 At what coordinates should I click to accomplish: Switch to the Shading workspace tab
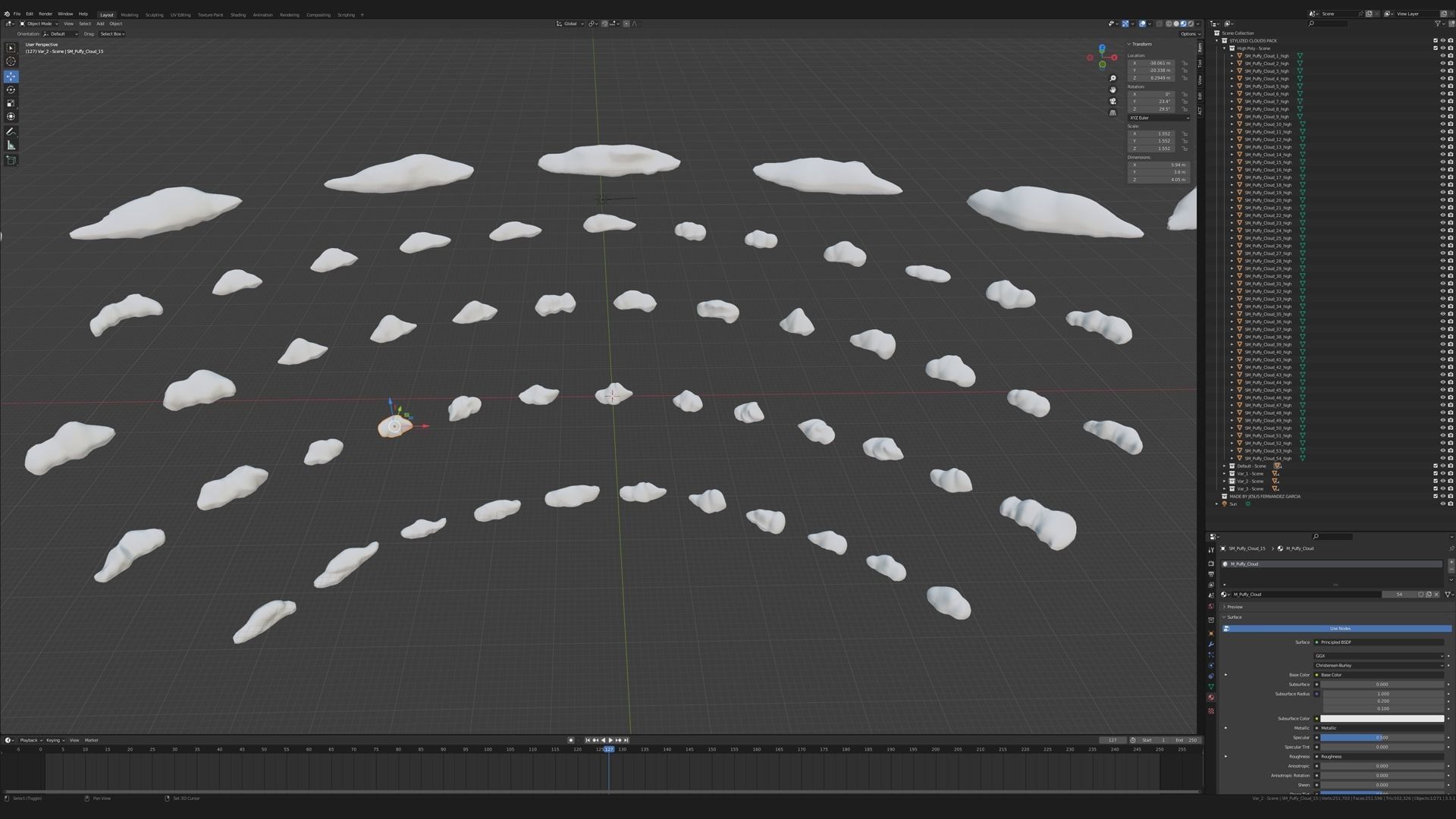point(237,14)
